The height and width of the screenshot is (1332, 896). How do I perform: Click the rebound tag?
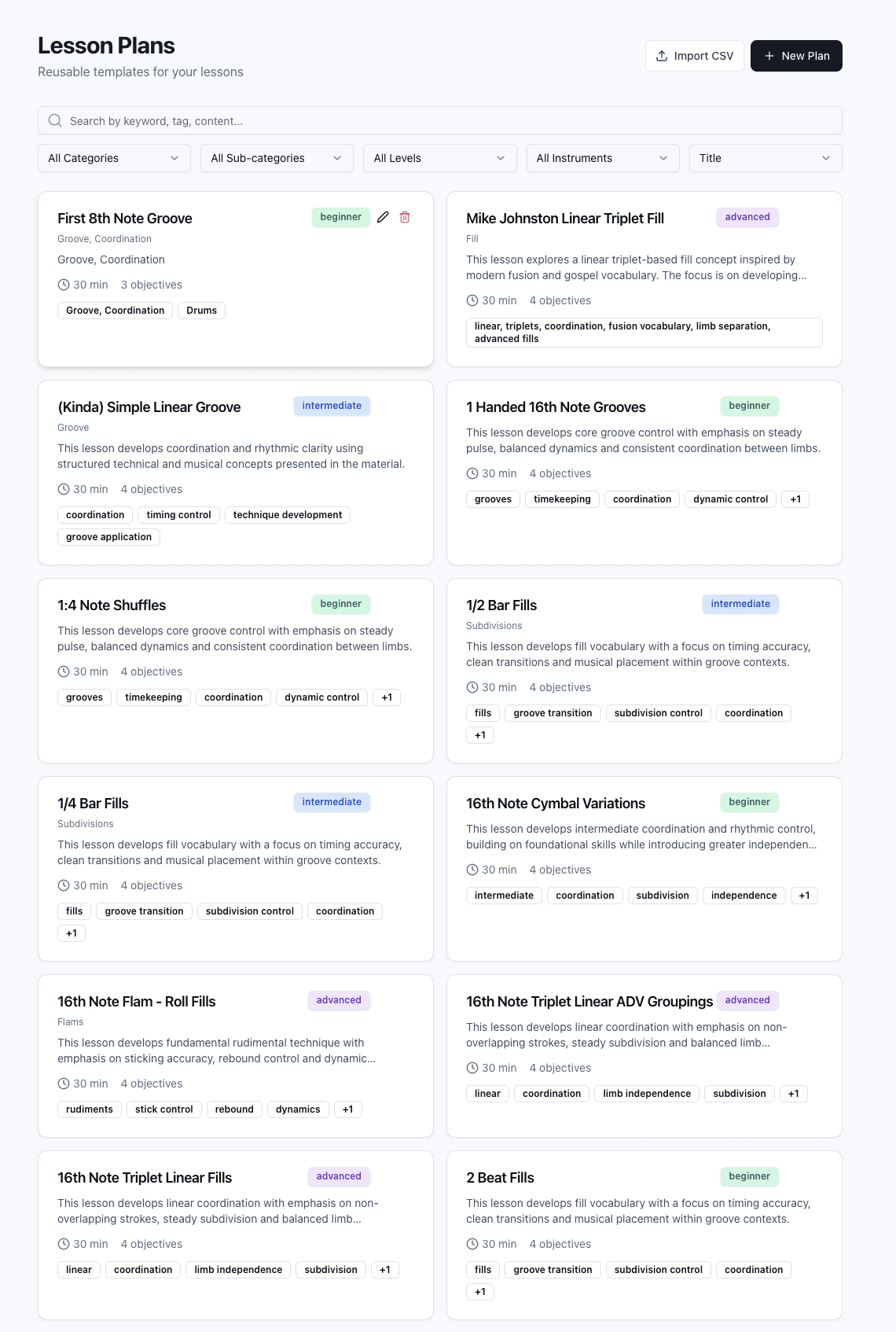pos(234,1109)
